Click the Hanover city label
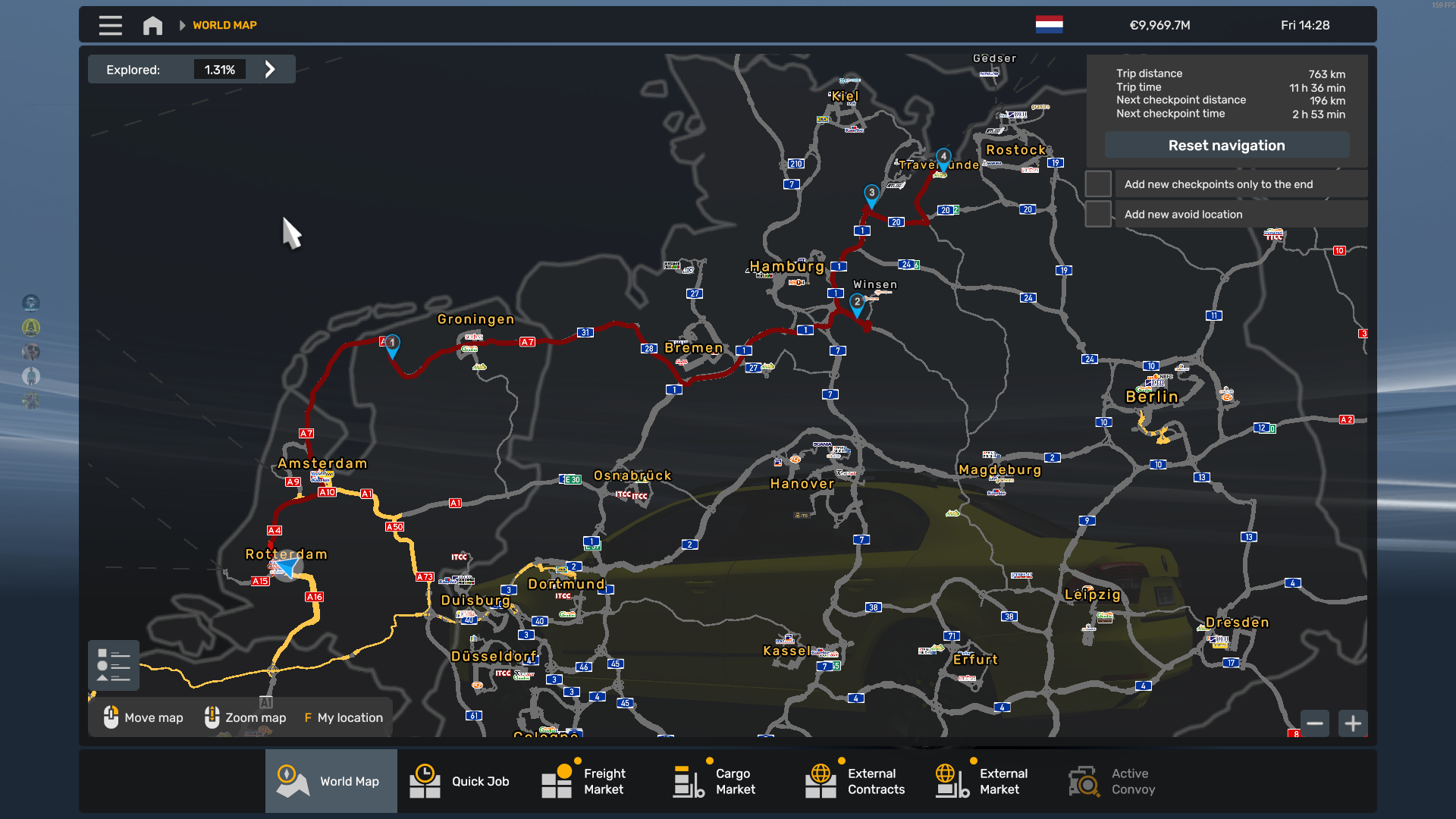 [x=802, y=484]
